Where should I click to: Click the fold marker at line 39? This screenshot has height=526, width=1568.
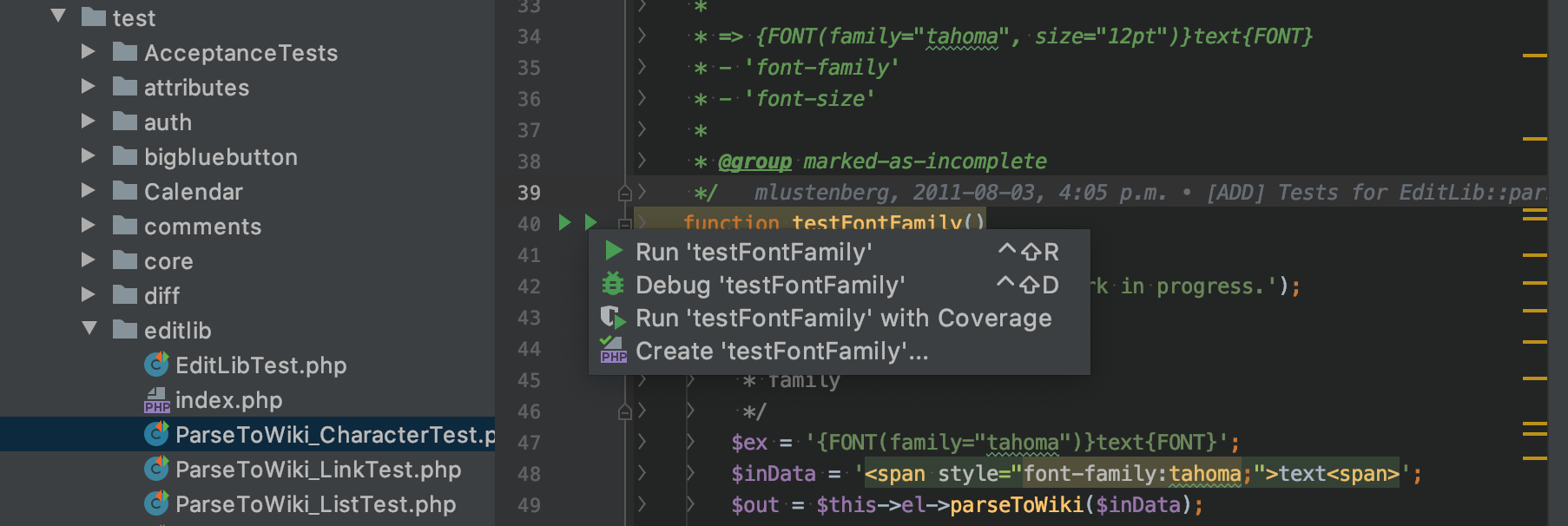click(x=624, y=193)
